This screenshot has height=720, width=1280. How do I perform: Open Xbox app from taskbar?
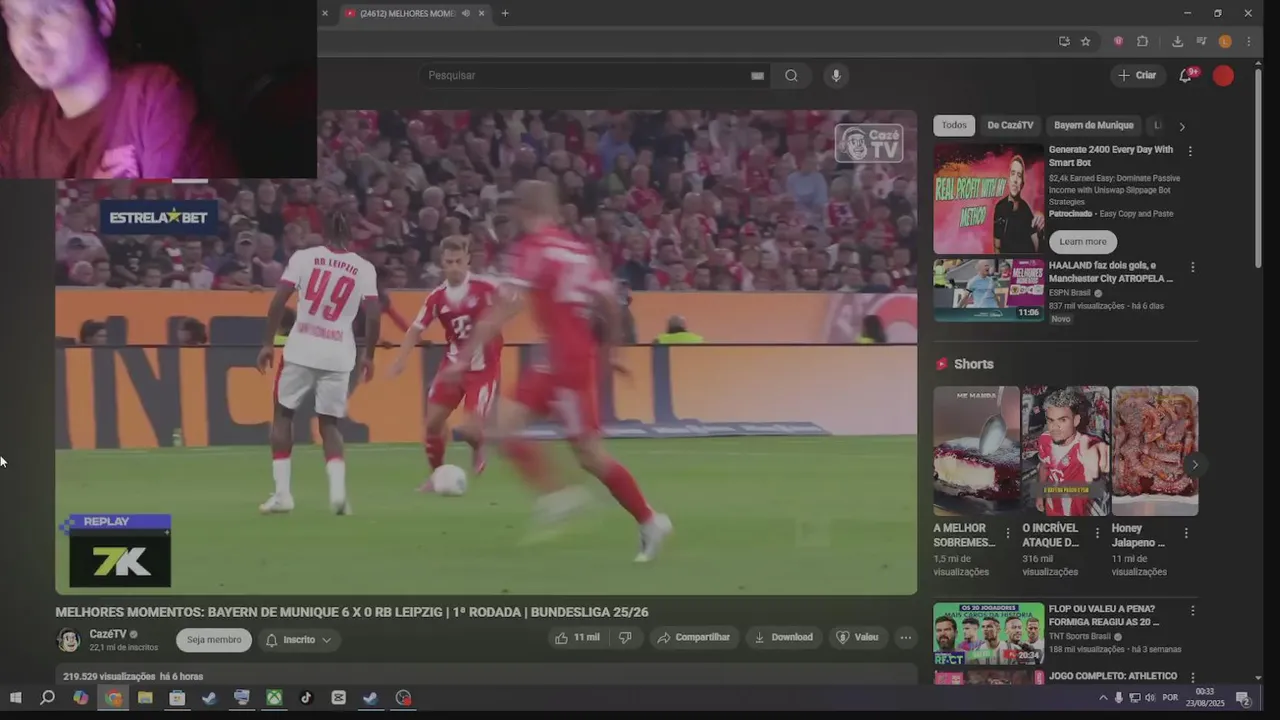tap(273, 698)
